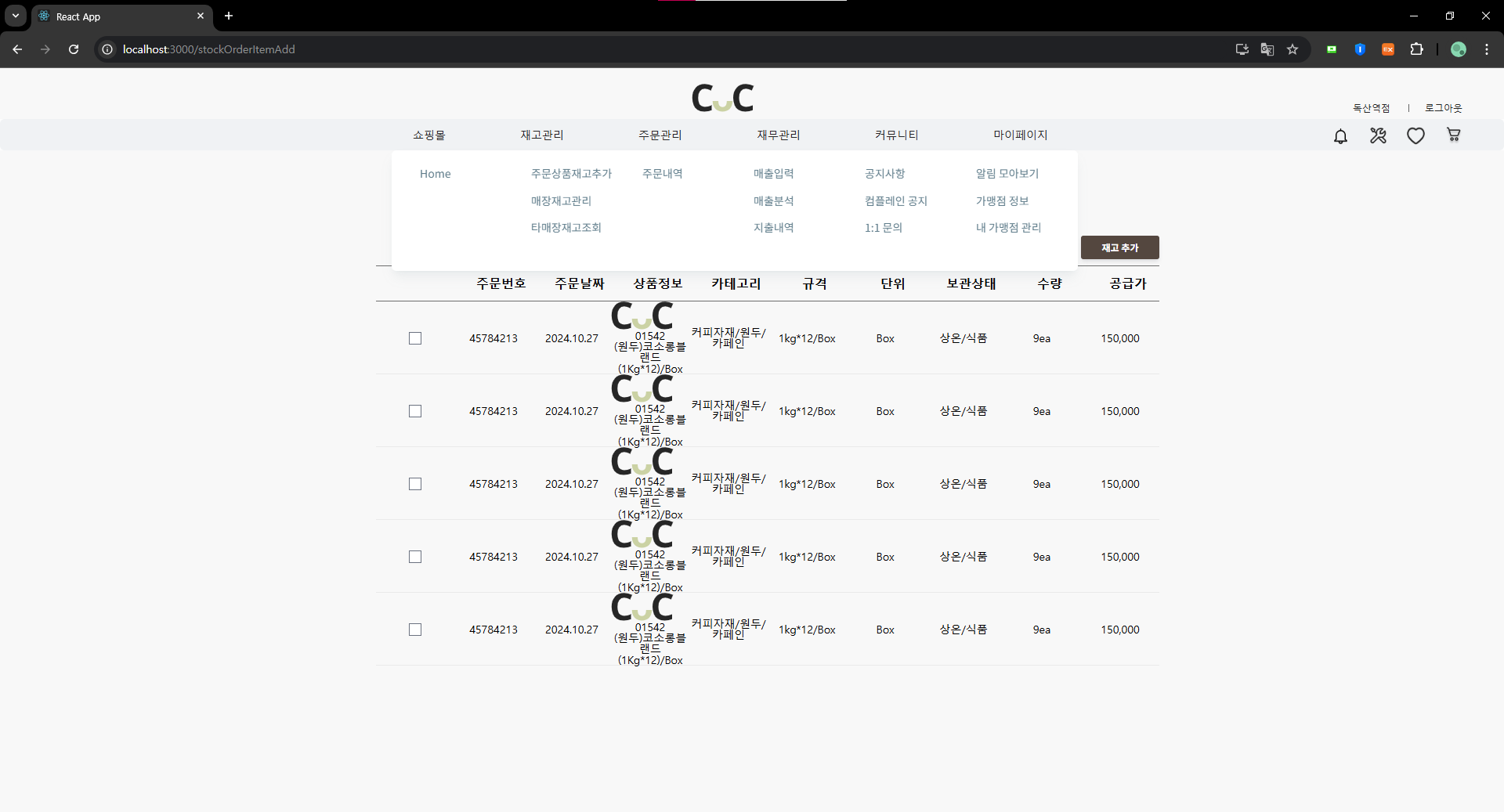1504x812 pixels.
Task: Click the profile avatar icon
Action: point(1459,49)
